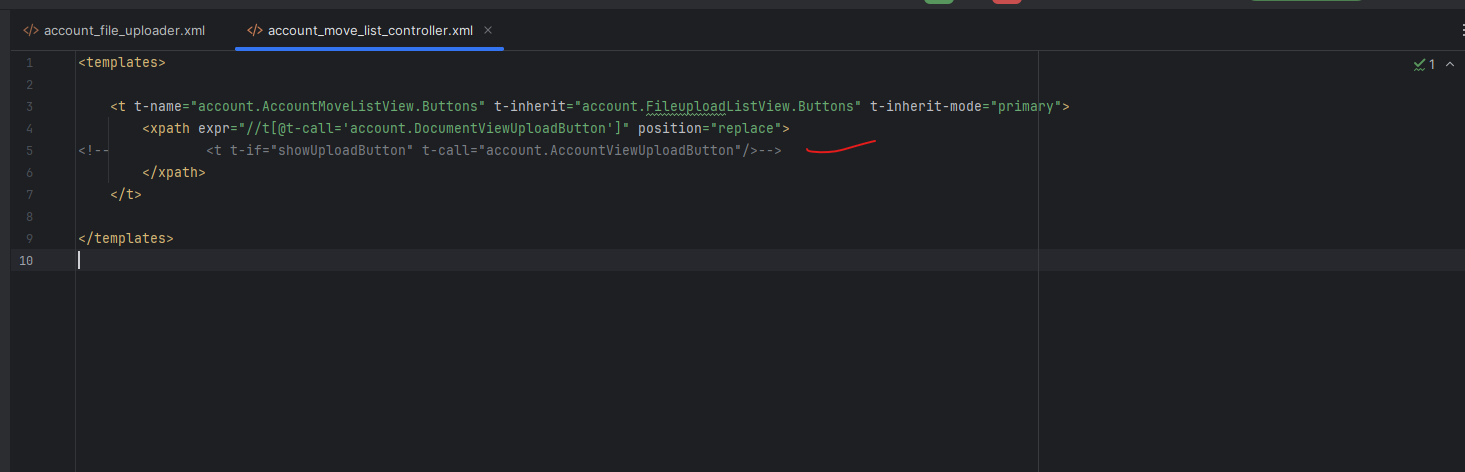Place cursor on opening <templates> tag

[x=121, y=63]
